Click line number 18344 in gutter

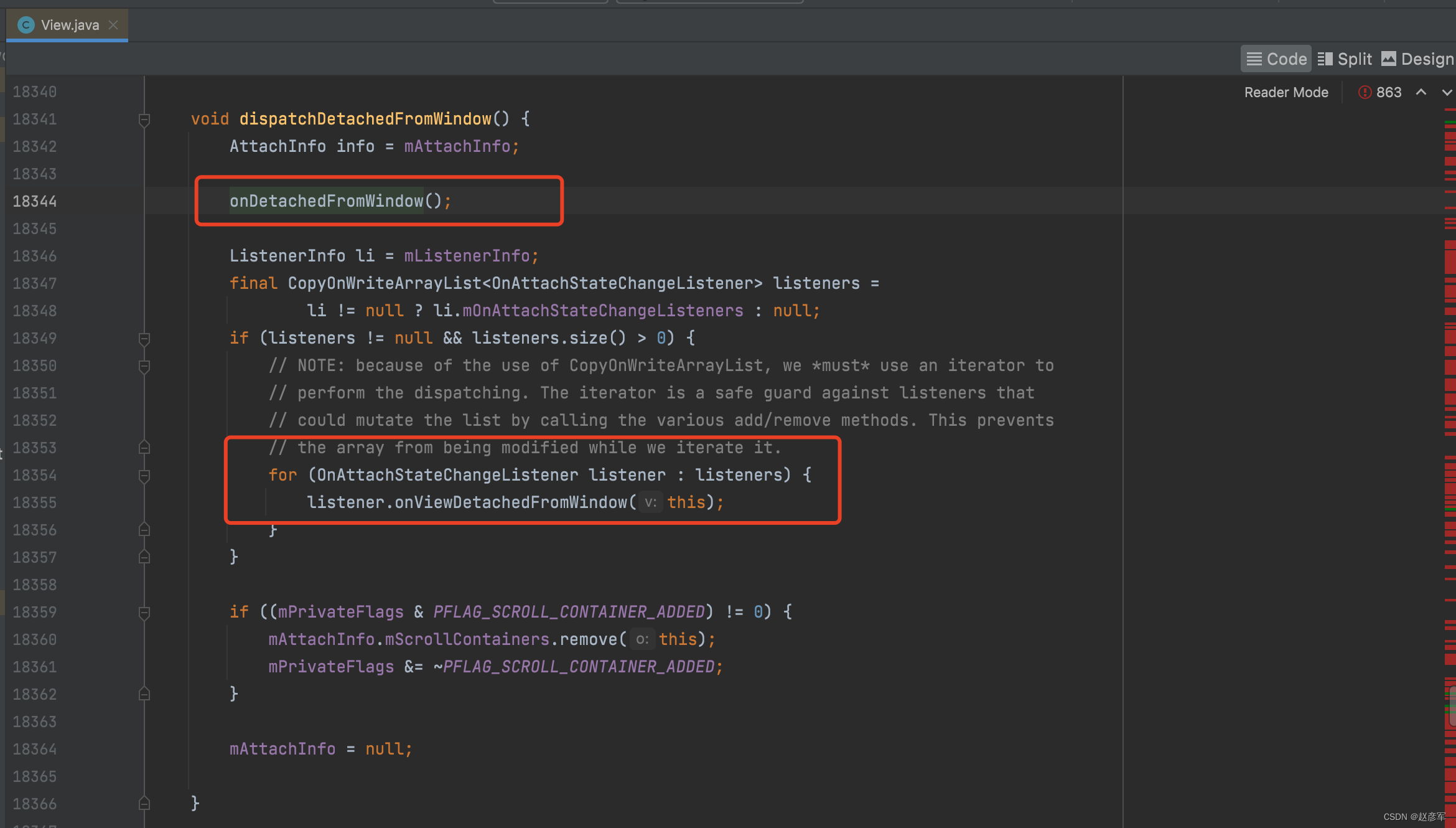pyautogui.click(x=35, y=201)
